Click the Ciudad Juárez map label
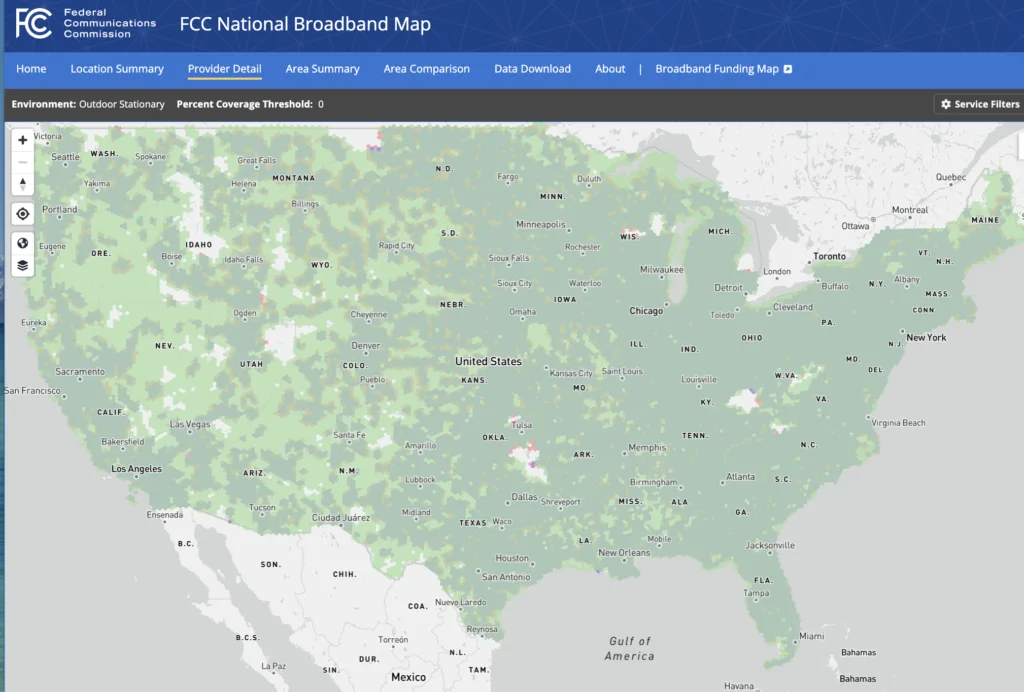 tap(341, 518)
